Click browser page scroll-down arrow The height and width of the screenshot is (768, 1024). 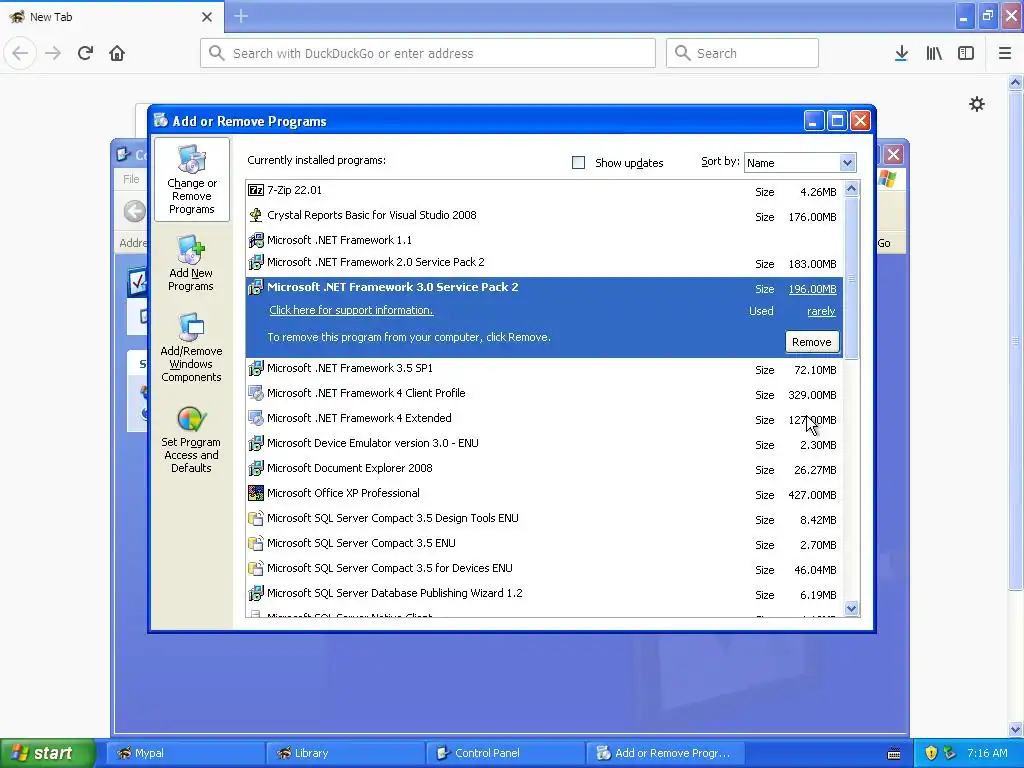(x=1016, y=729)
